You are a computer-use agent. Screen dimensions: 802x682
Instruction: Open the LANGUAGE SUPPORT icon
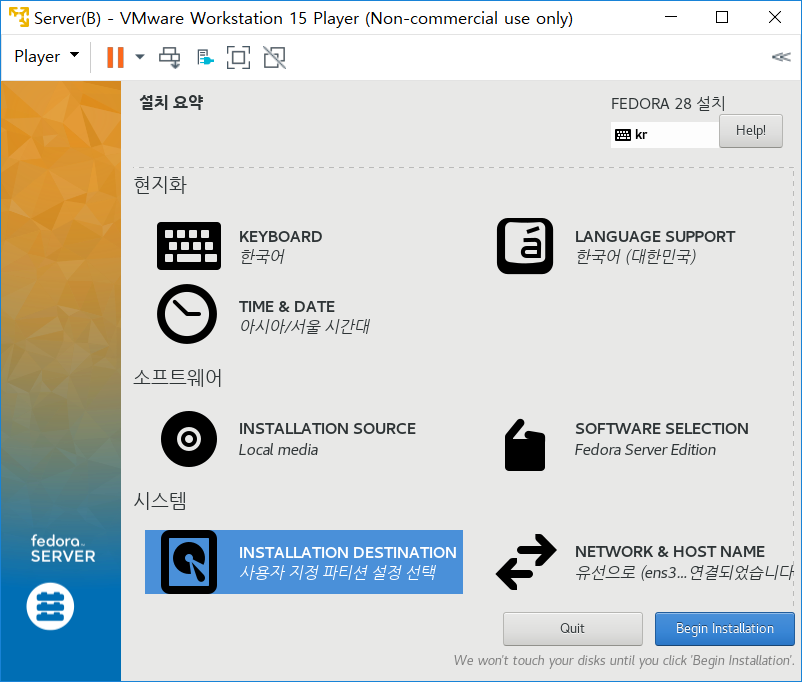(525, 246)
